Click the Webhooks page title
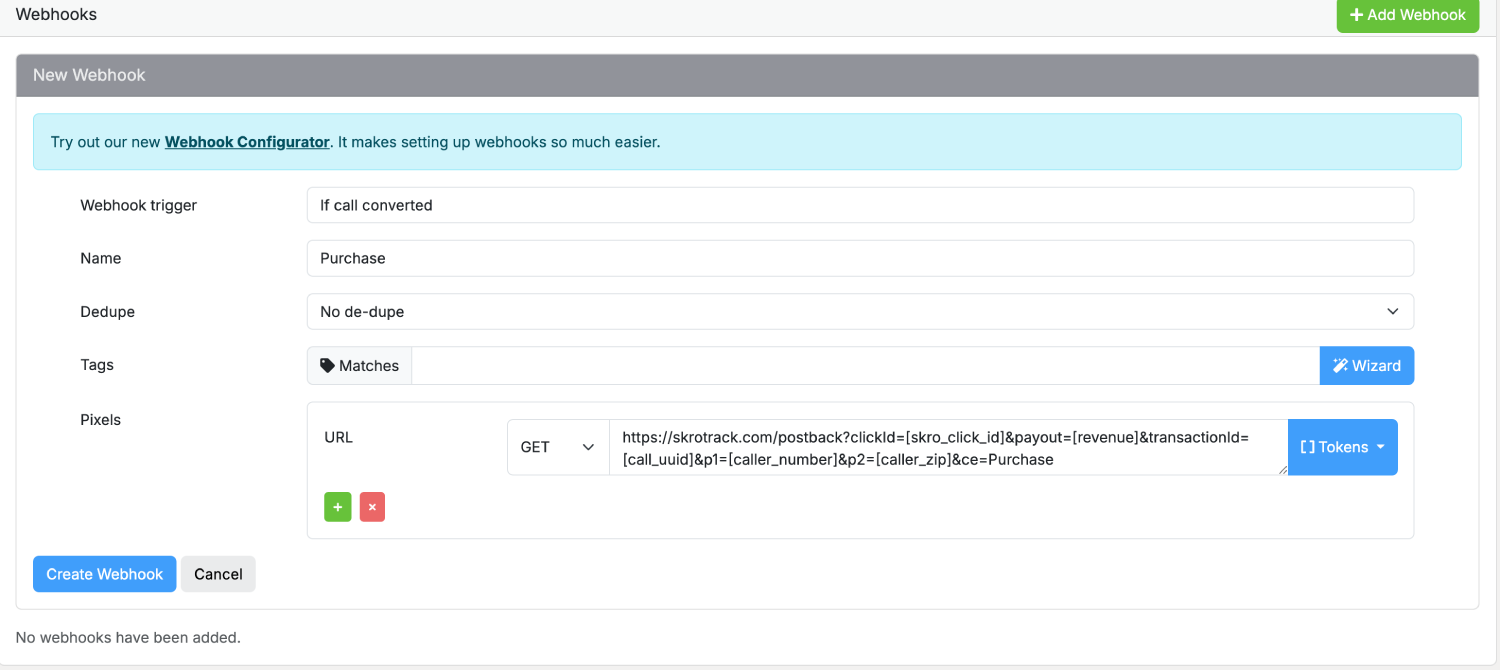The width and height of the screenshot is (1500, 670). tap(56, 14)
